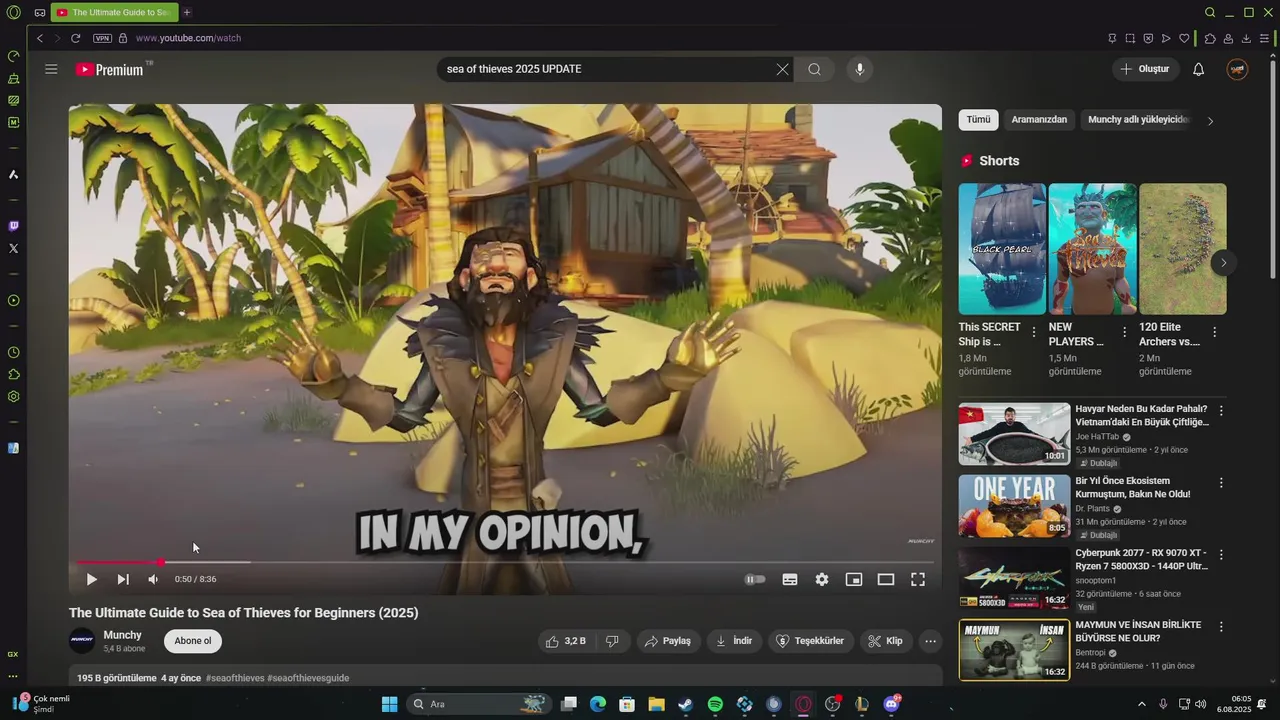Open Twitch in the Opera sidebar
The width and height of the screenshot is (1280, 720).
(x=13, y=226)
